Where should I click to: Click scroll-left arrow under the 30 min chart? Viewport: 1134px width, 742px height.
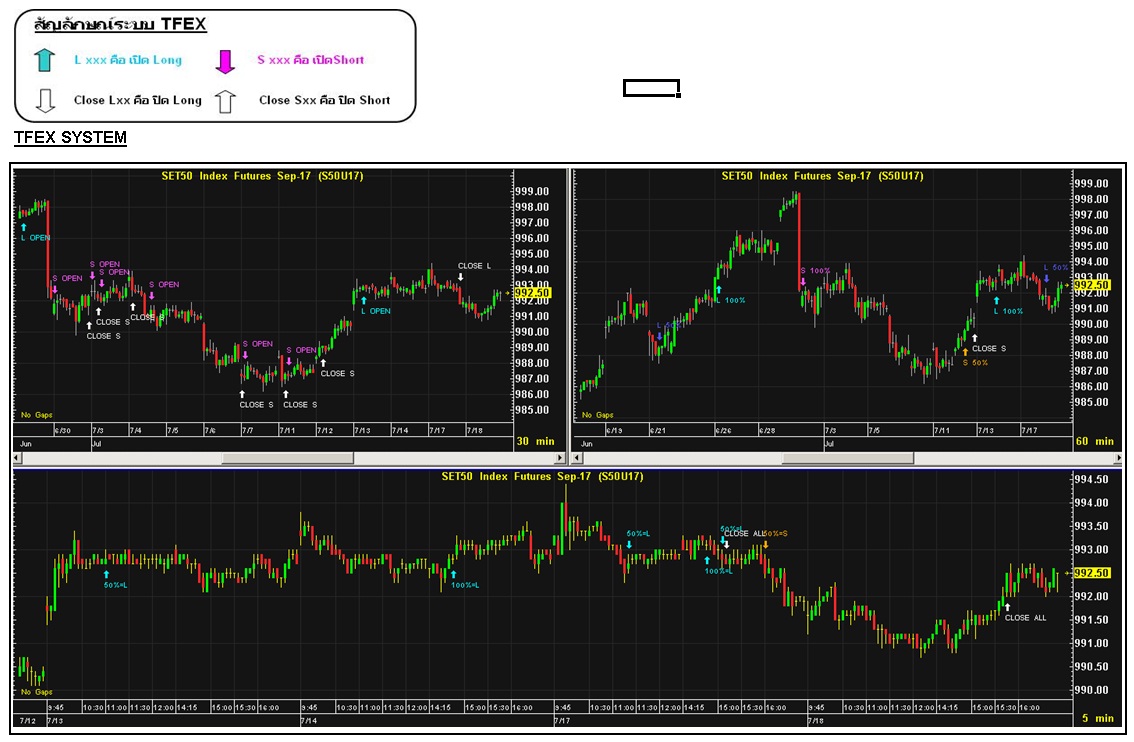17,458
